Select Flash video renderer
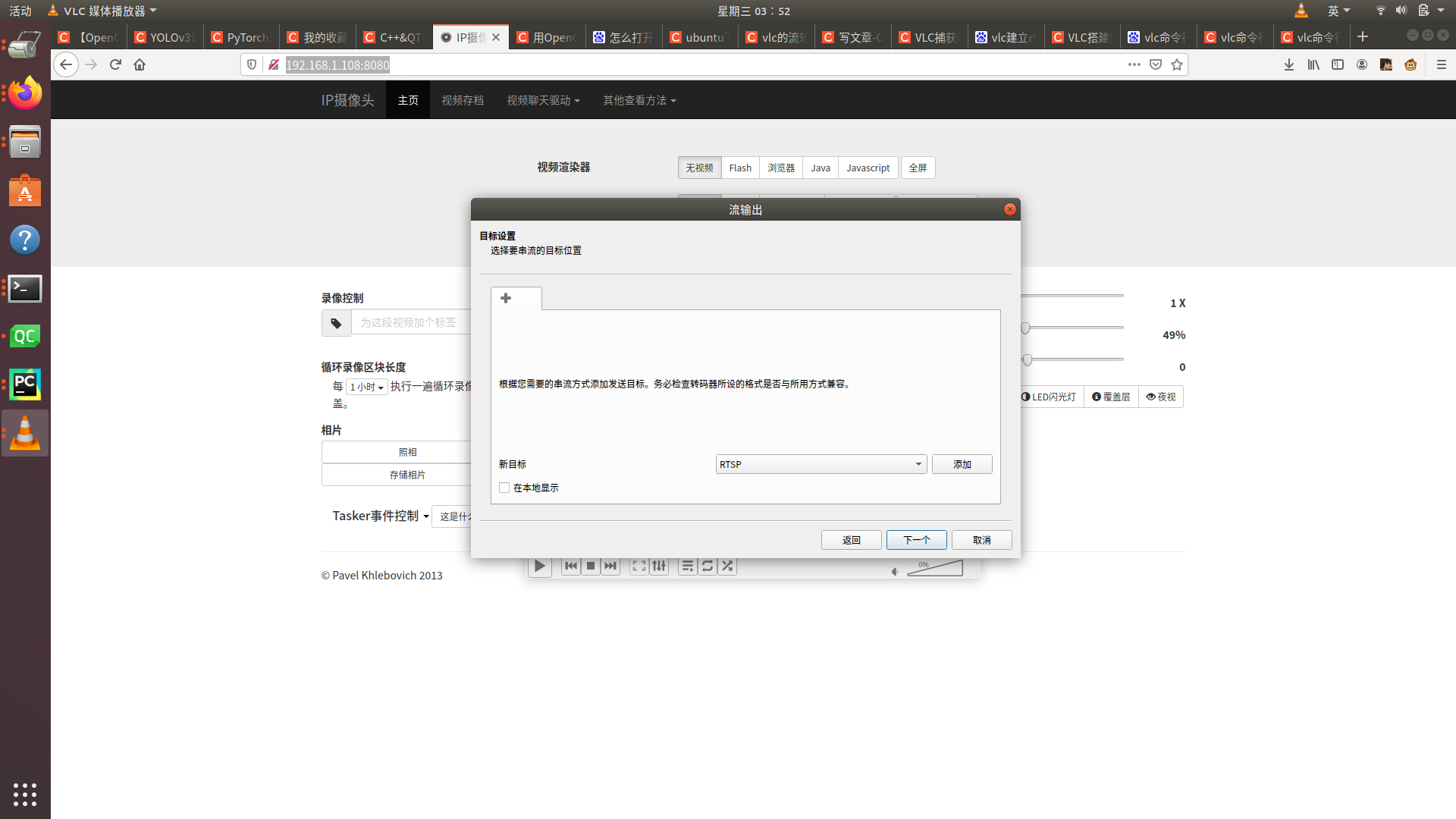The image size is (1456, 819). (740, 168)
